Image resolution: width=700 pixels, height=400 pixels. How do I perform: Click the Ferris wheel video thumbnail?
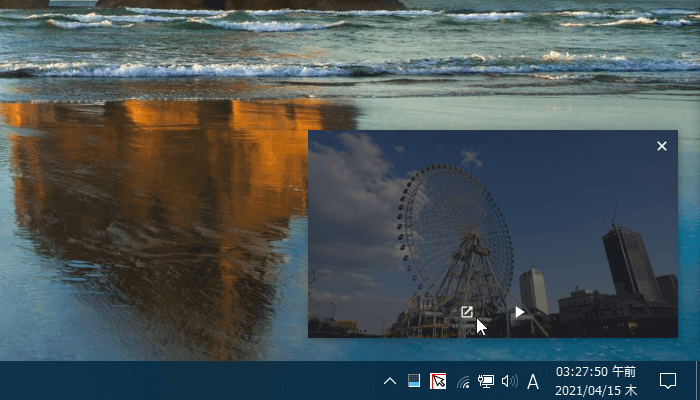click(493, 233)
